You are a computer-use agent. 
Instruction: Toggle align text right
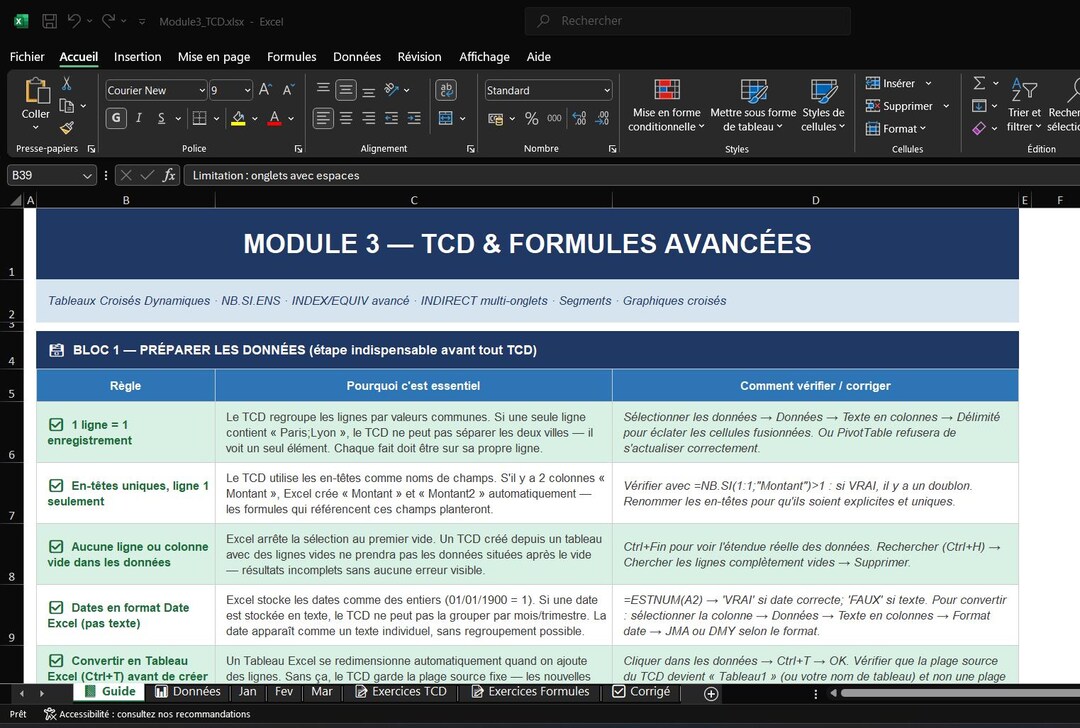368,118
